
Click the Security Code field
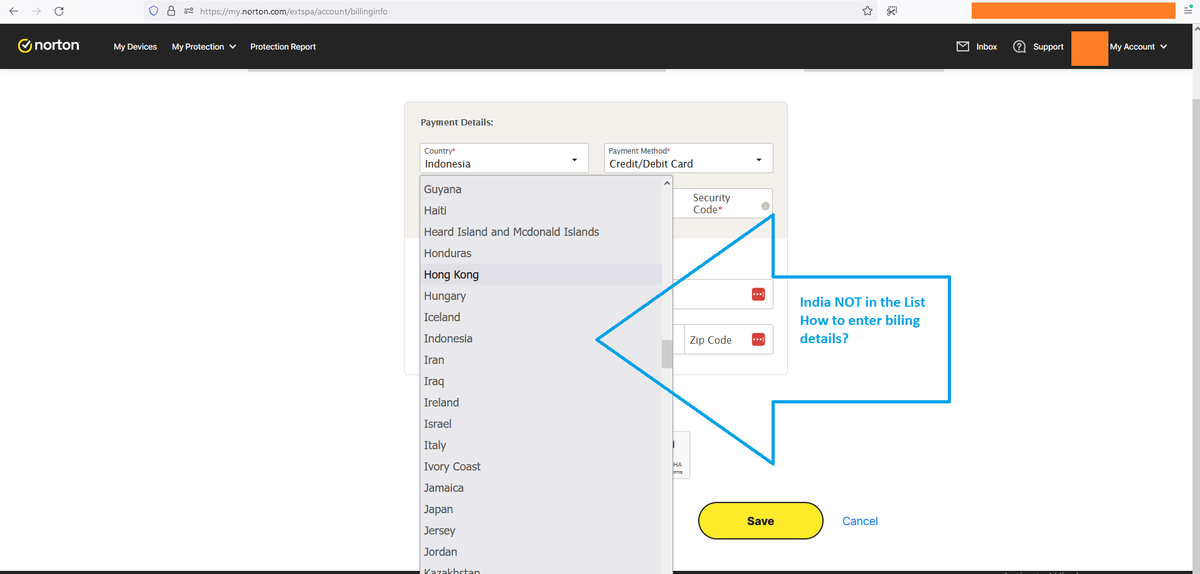(723, 204)
